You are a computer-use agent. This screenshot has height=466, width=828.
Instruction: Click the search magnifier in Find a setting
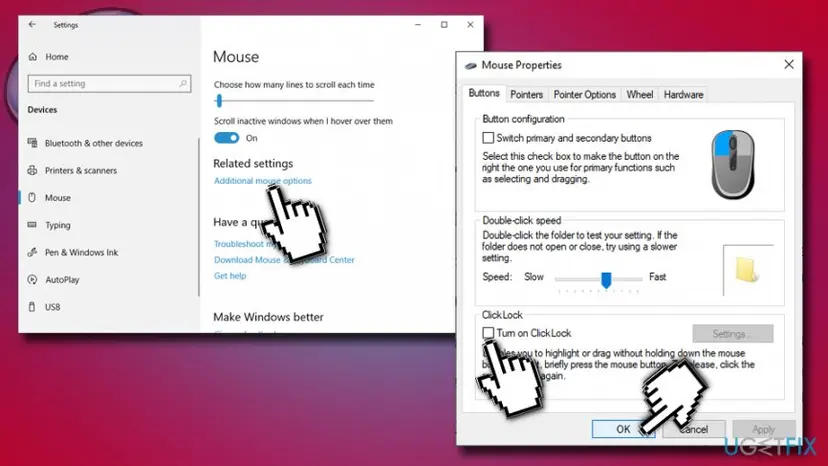[x=183, y=83]
